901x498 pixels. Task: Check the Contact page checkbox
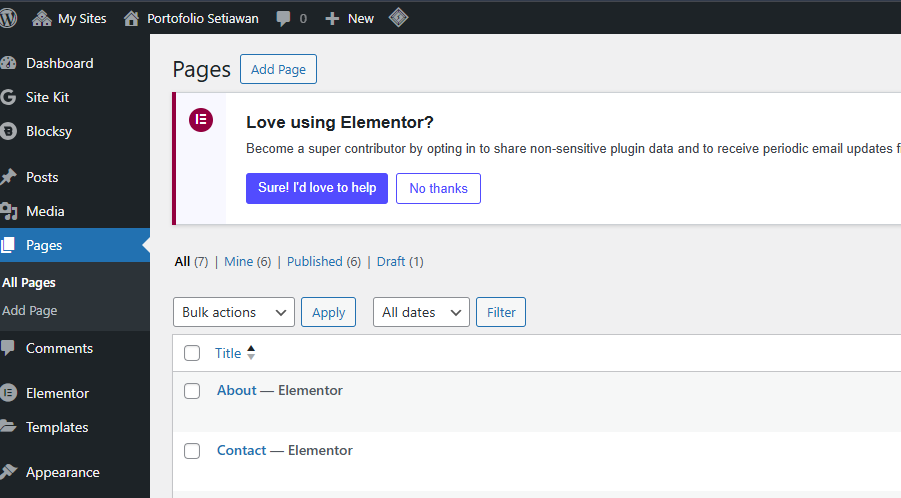(192, 451)
